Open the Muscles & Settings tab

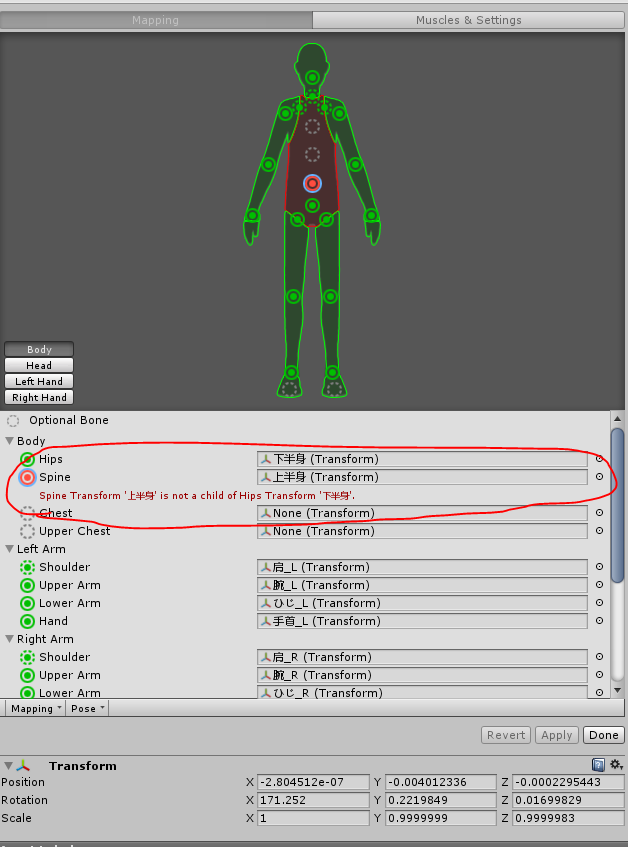click(x=468, y=20)
